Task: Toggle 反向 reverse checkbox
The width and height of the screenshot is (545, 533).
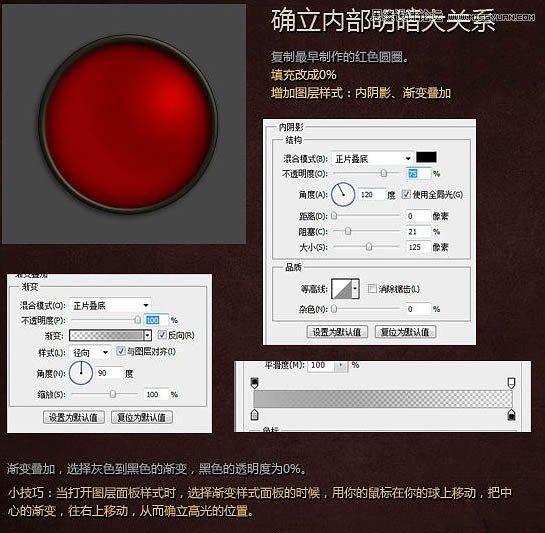Action: pos(162,334)
